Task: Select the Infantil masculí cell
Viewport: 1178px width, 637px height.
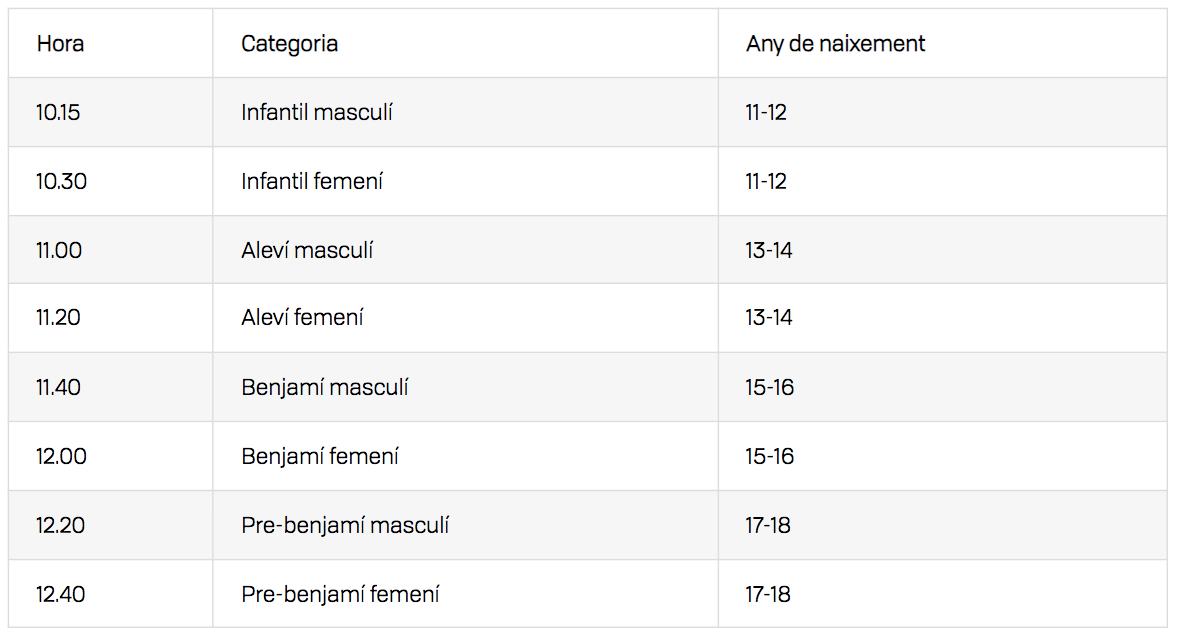Action: point(316,112)
